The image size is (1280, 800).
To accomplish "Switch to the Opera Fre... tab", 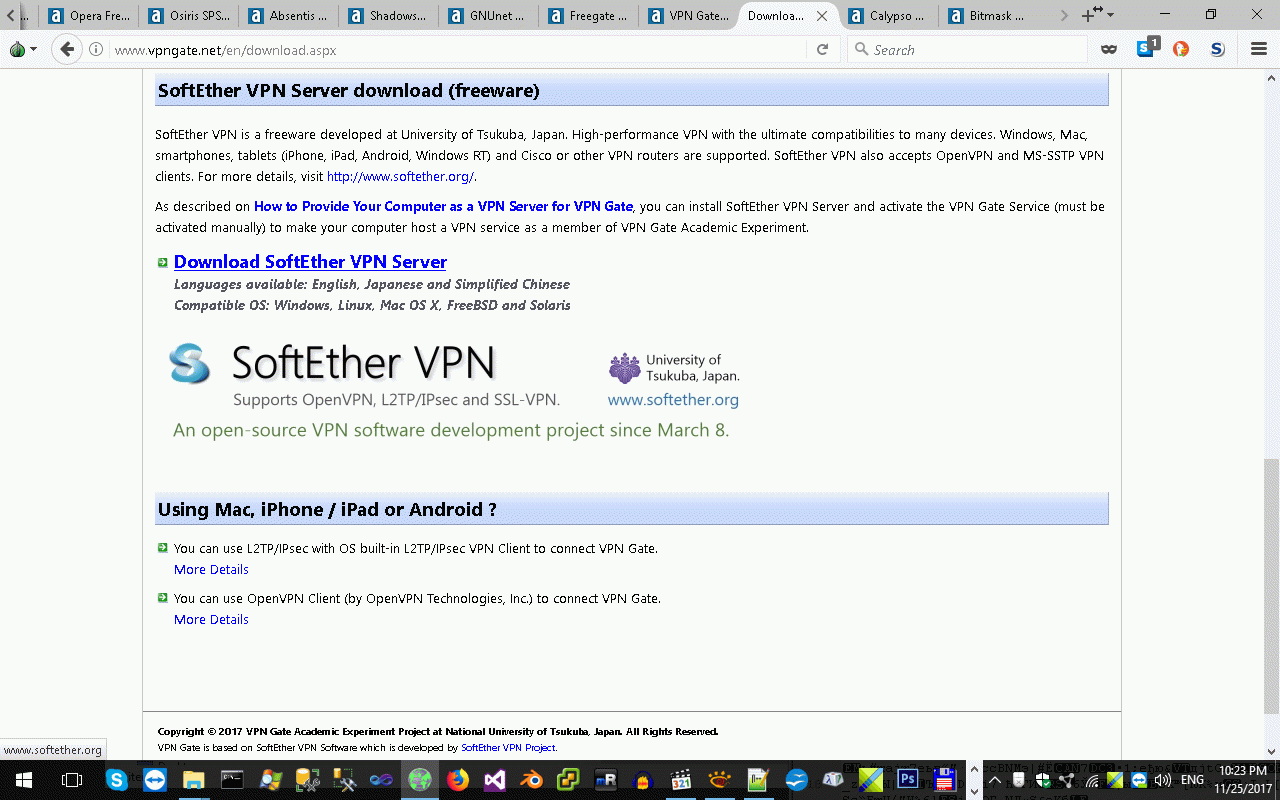I will [89, 16].
